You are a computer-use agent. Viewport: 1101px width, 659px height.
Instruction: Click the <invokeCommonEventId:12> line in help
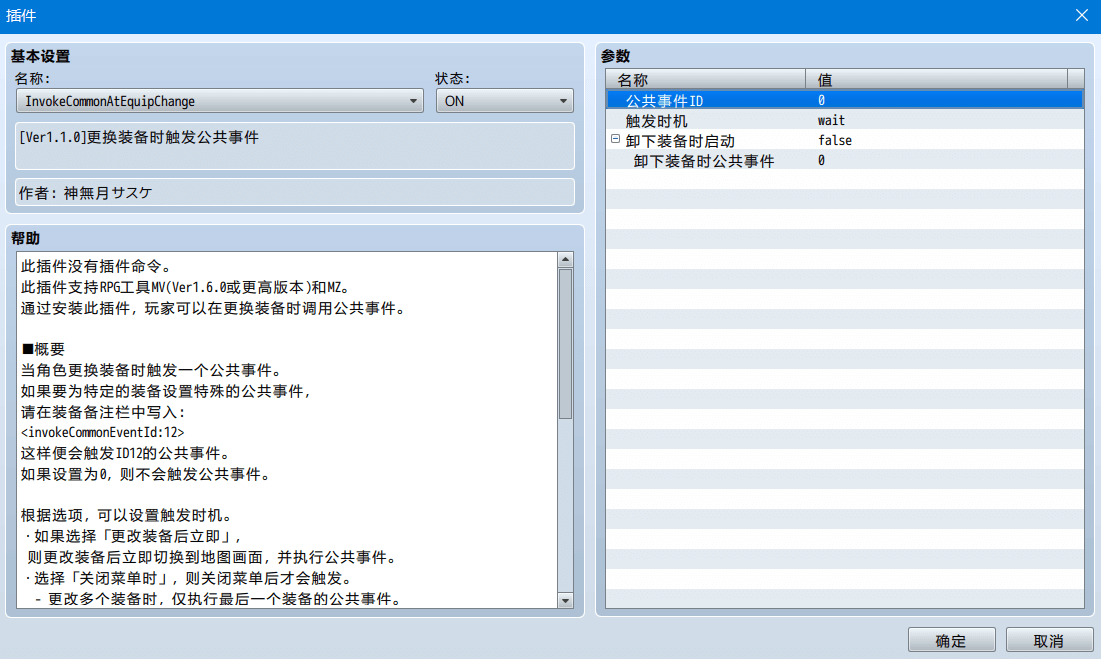point(103,432)
